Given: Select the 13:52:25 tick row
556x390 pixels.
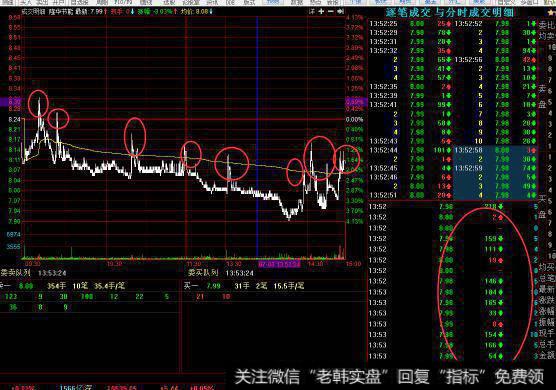Looking at the screenshot, I should [x=410, y=24].
